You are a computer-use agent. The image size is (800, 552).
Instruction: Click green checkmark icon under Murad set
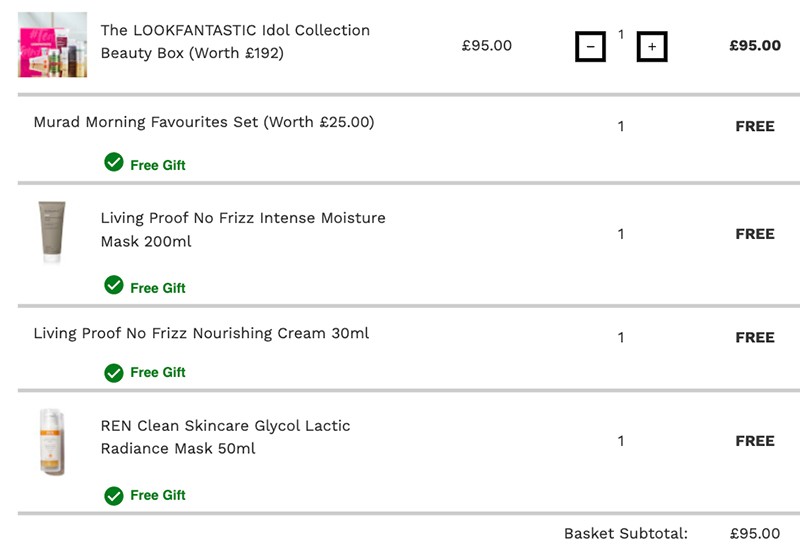point(114,162)
